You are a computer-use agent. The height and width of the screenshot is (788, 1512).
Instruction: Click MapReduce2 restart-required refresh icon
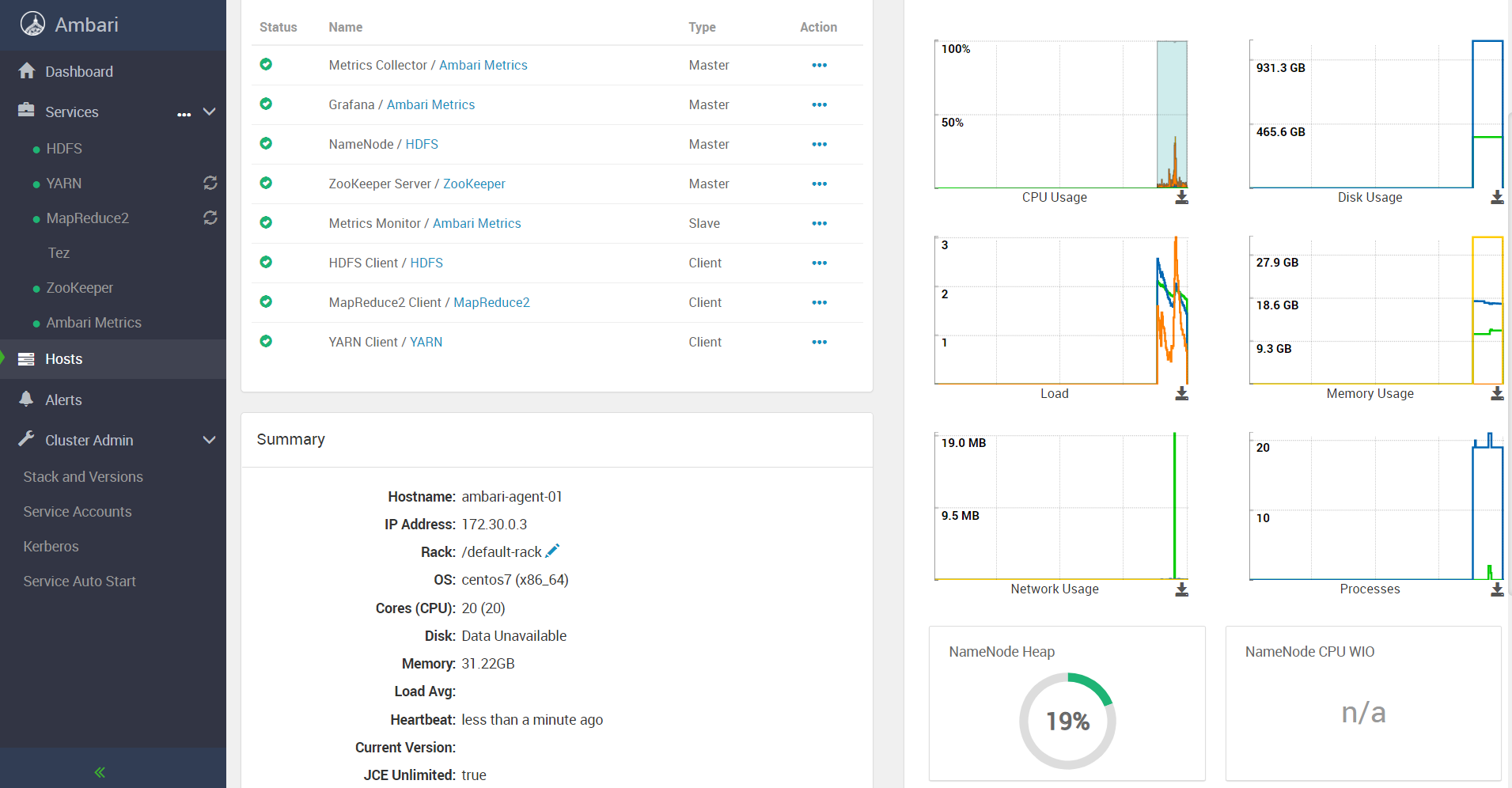(x=210, y=218)
